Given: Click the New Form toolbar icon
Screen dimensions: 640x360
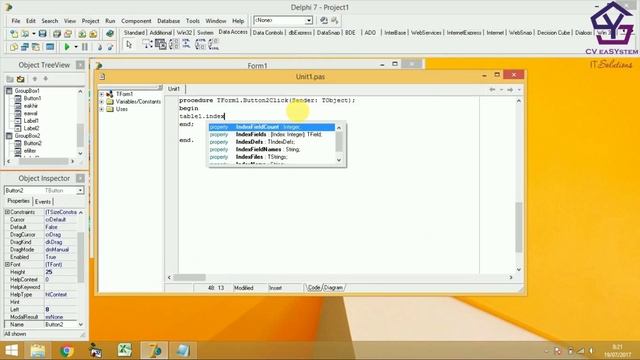Looking at the screenshot, I should pyautogui.click(x=50, y=47).
